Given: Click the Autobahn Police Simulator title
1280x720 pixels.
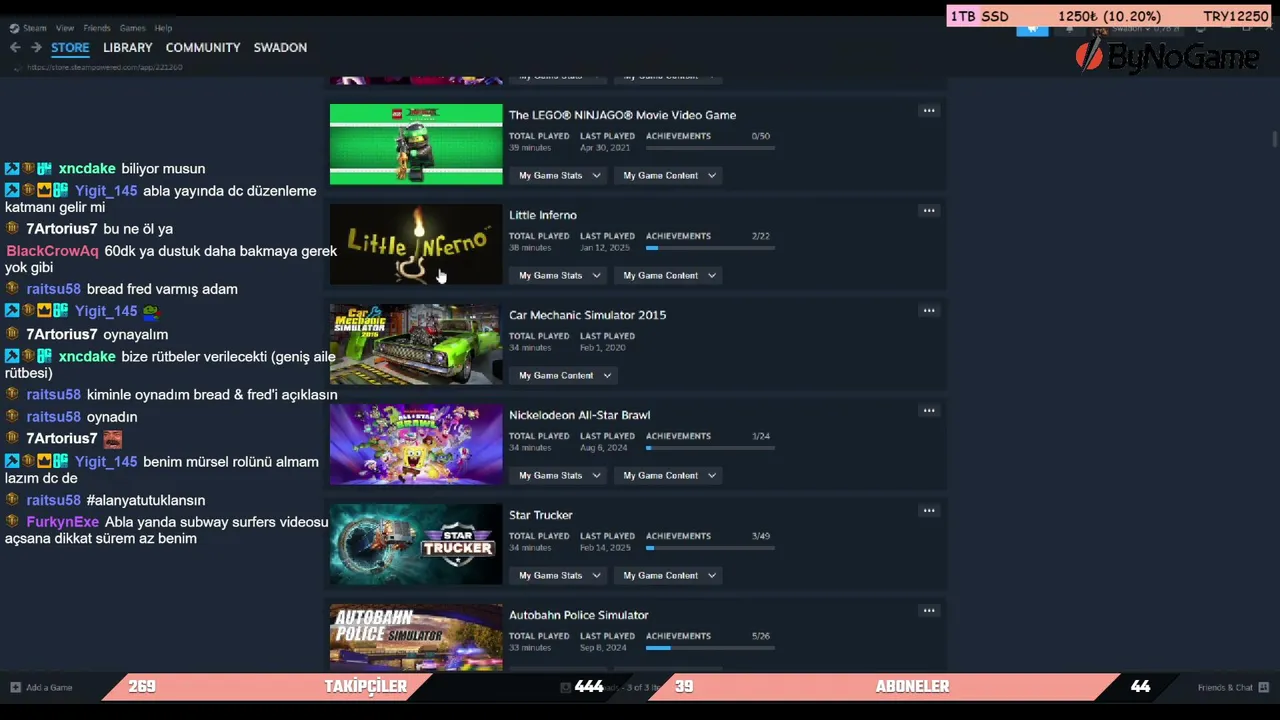Looking at the screenshot, I should pyautogui.click(x=579, y=615).
